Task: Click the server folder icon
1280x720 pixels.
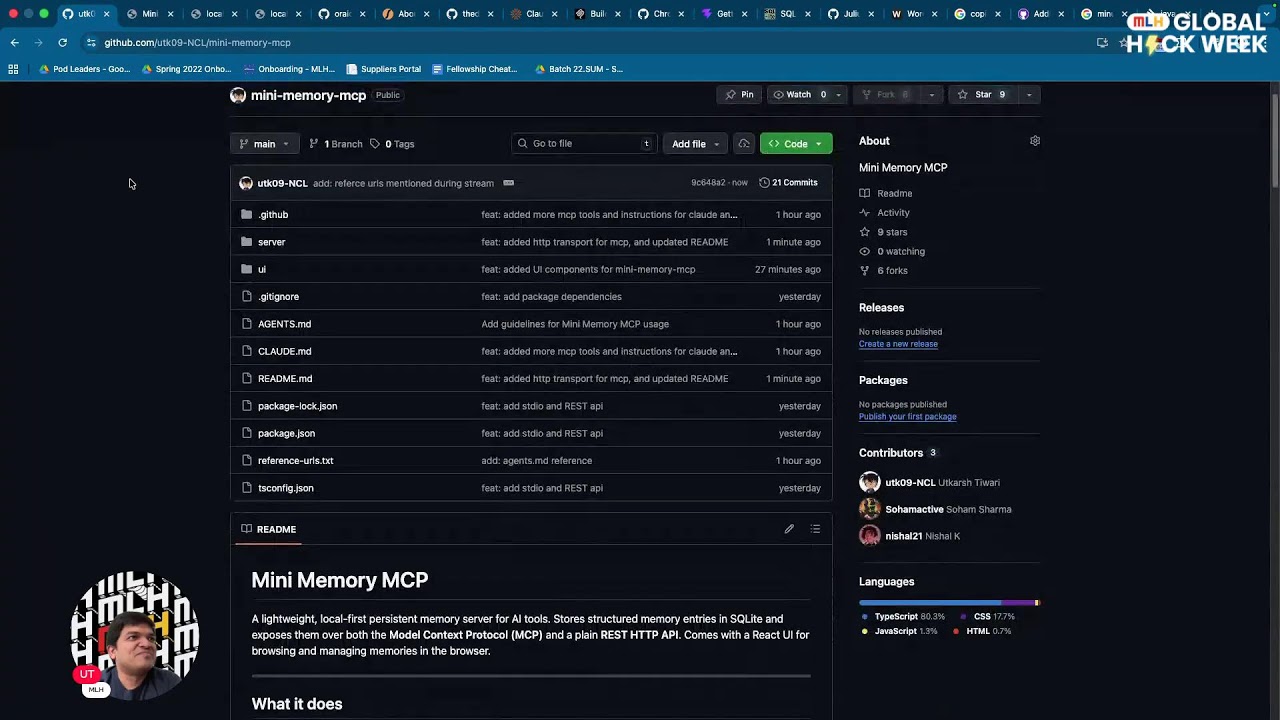Action: [x=246, y=242]
